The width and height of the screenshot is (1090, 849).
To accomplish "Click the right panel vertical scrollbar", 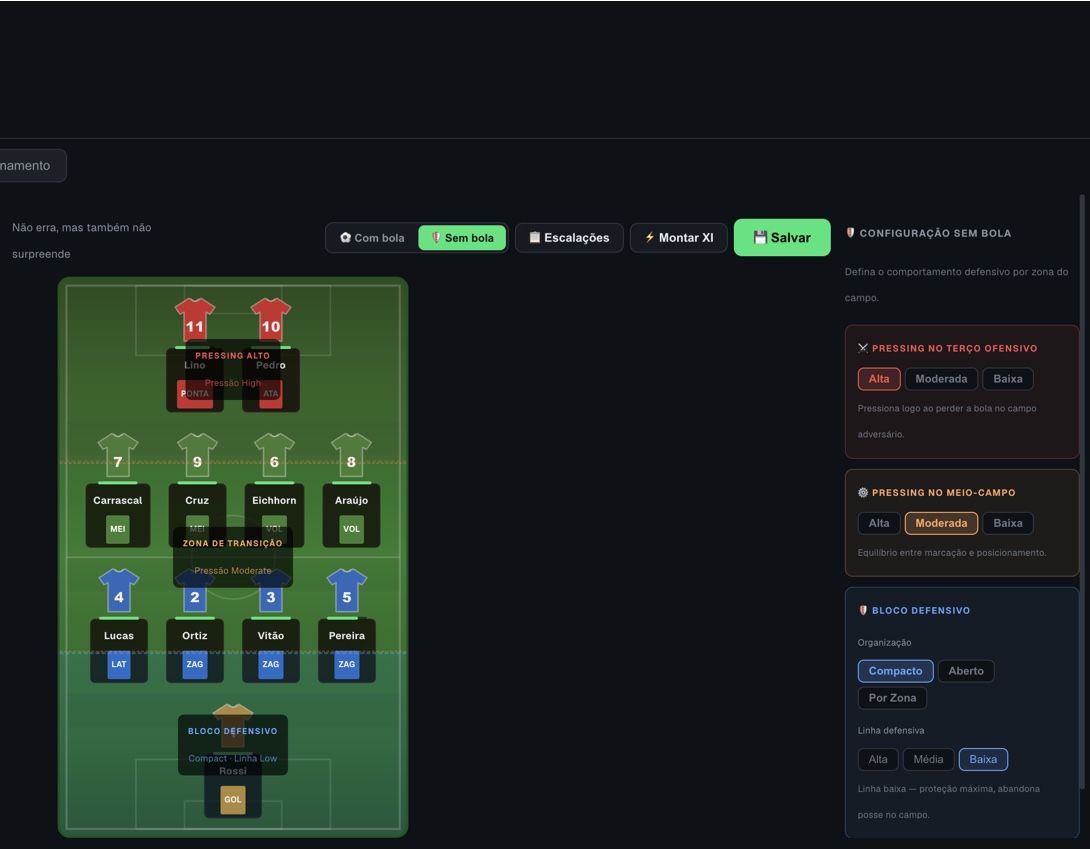I will click(1082, 492).
